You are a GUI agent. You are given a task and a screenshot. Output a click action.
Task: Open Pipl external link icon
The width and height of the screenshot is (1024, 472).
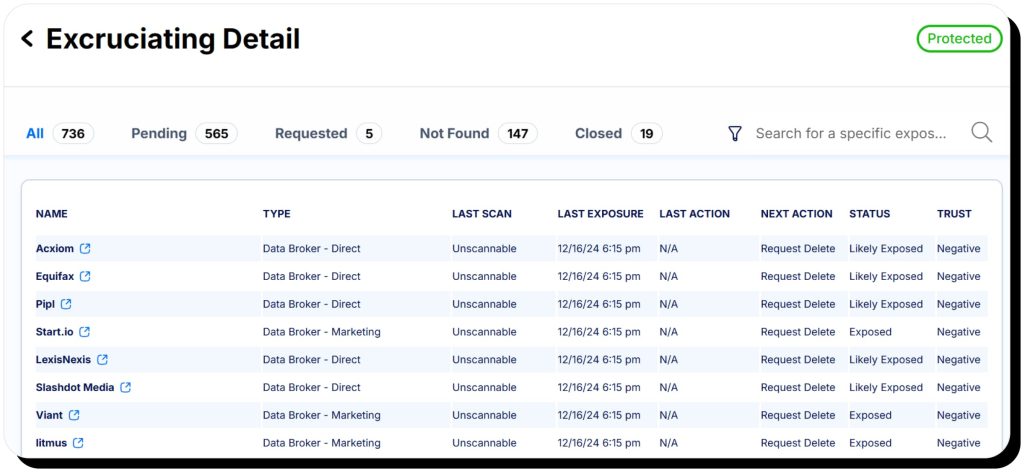(66, 304)
